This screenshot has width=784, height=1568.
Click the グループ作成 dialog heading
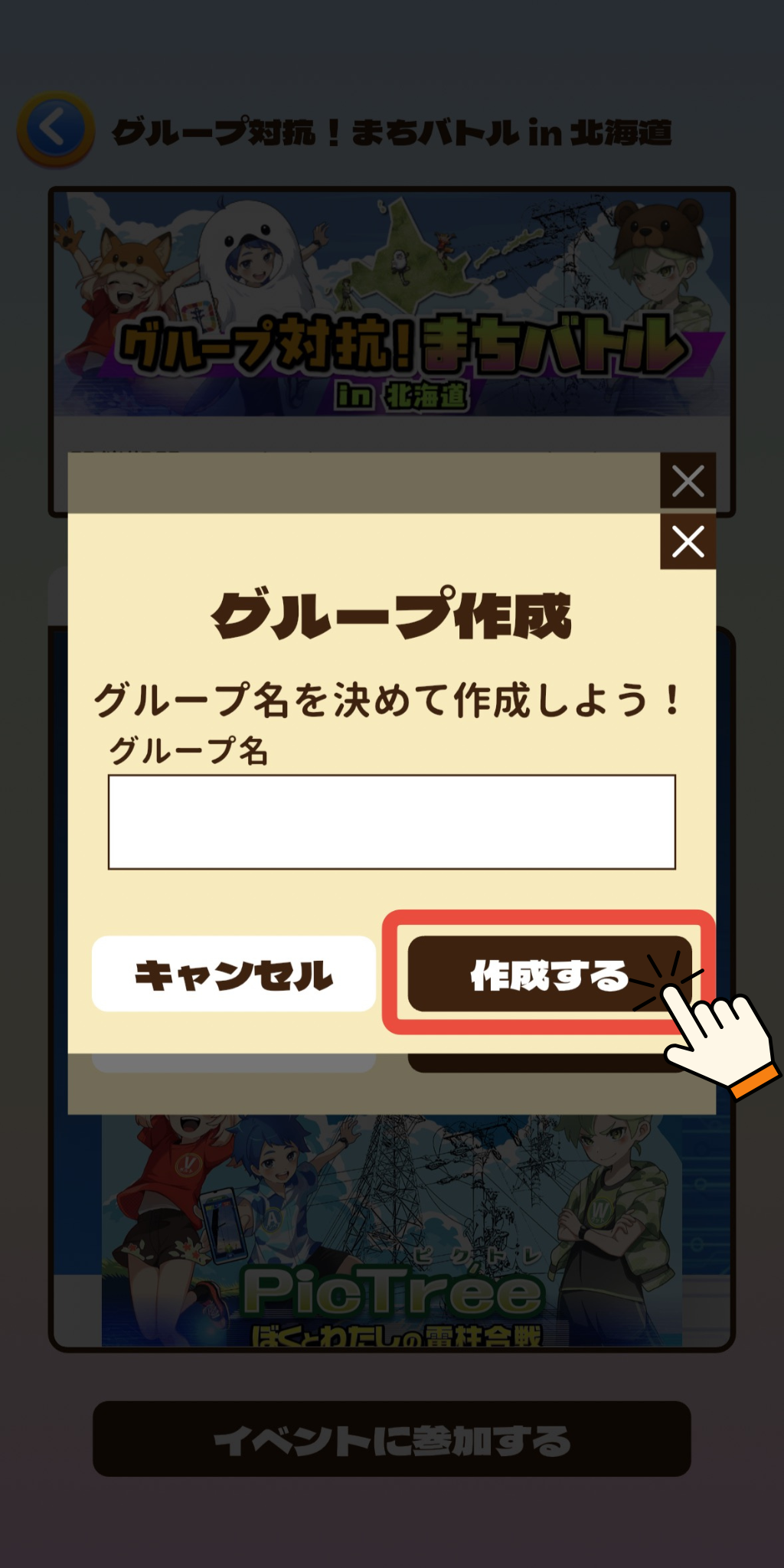click(391, 615)
